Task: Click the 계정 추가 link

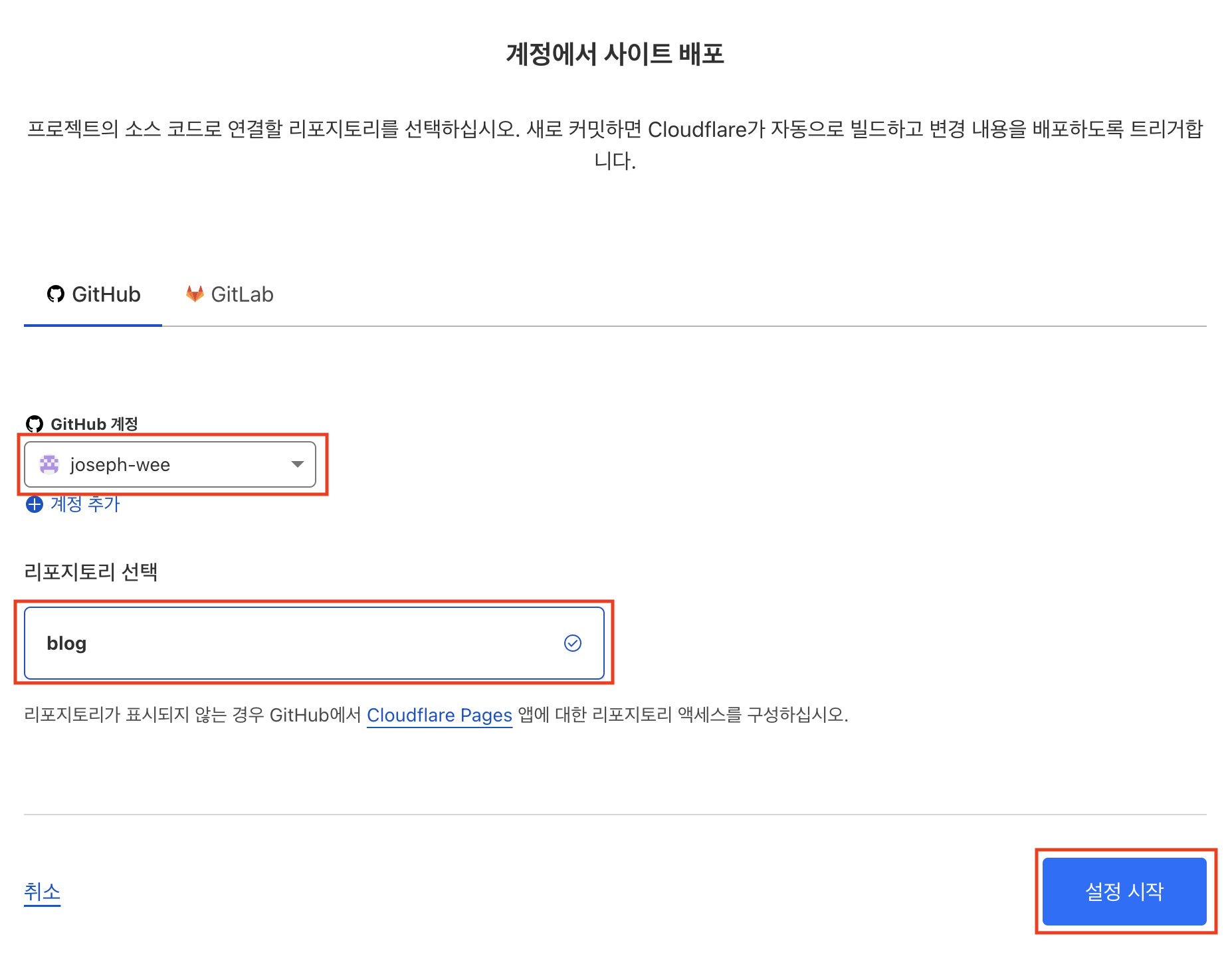Action: tap(85, 504)
